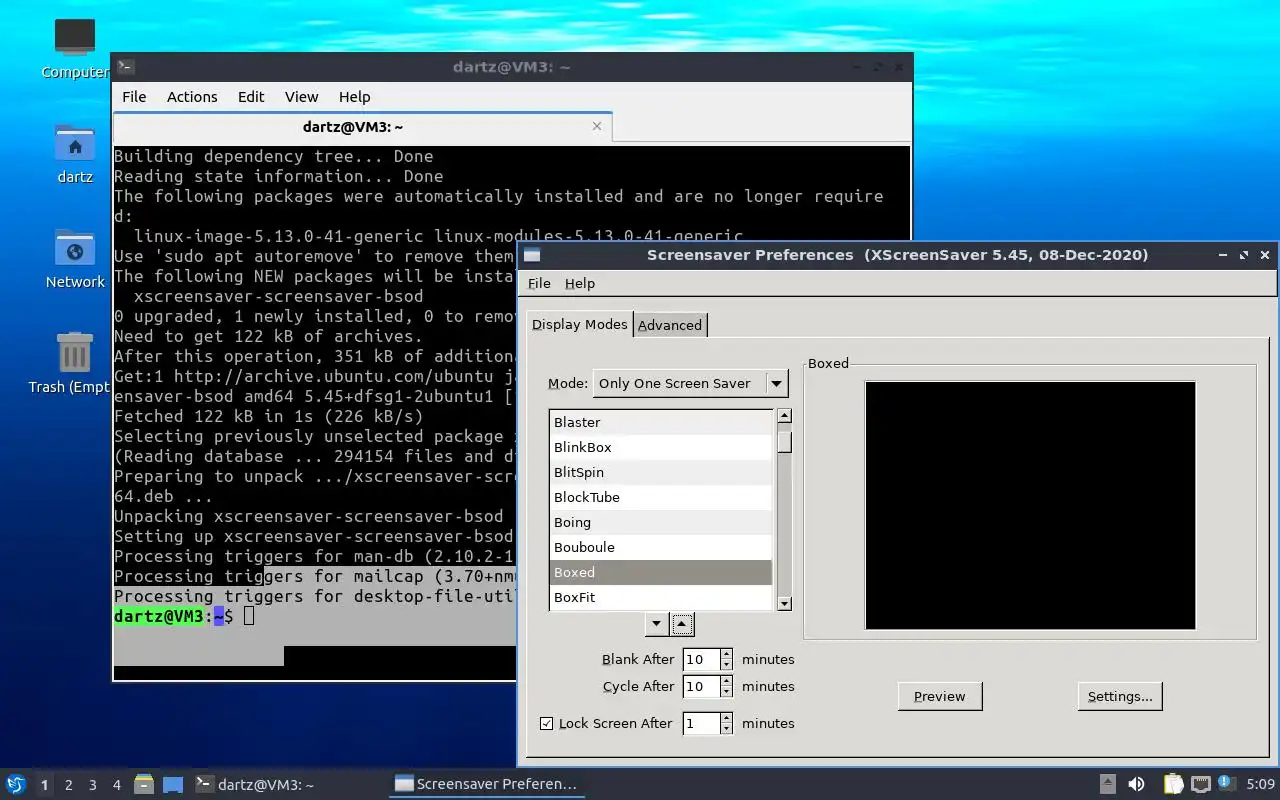Image resolution: width=1280 pixels, height=800 pixels.
Task: Click the Preview button
Action: 940,696
